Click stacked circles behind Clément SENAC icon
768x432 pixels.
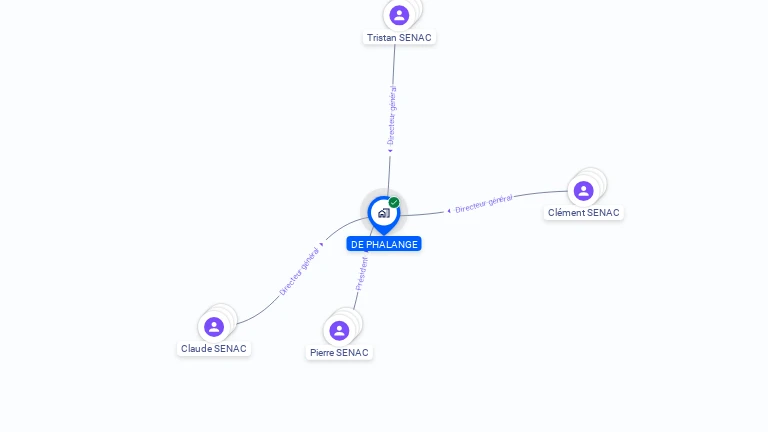(x=595, y=180)
